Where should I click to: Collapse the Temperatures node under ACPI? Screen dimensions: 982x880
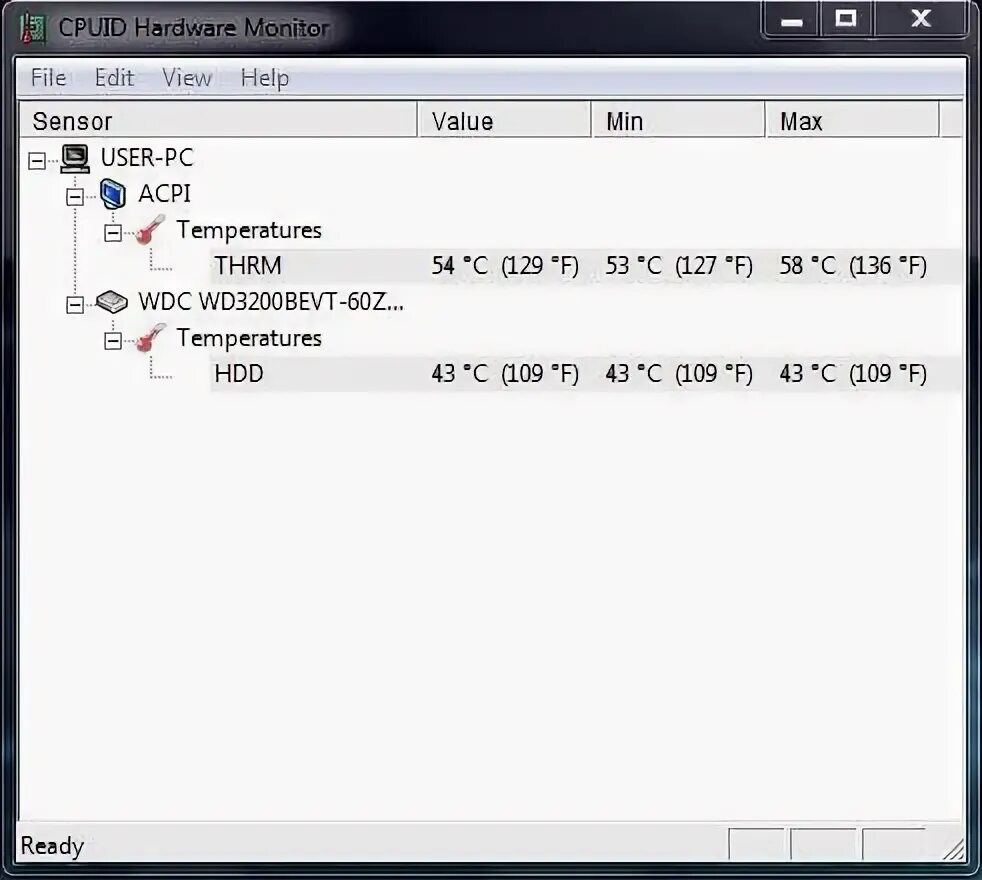click(113, 234)
